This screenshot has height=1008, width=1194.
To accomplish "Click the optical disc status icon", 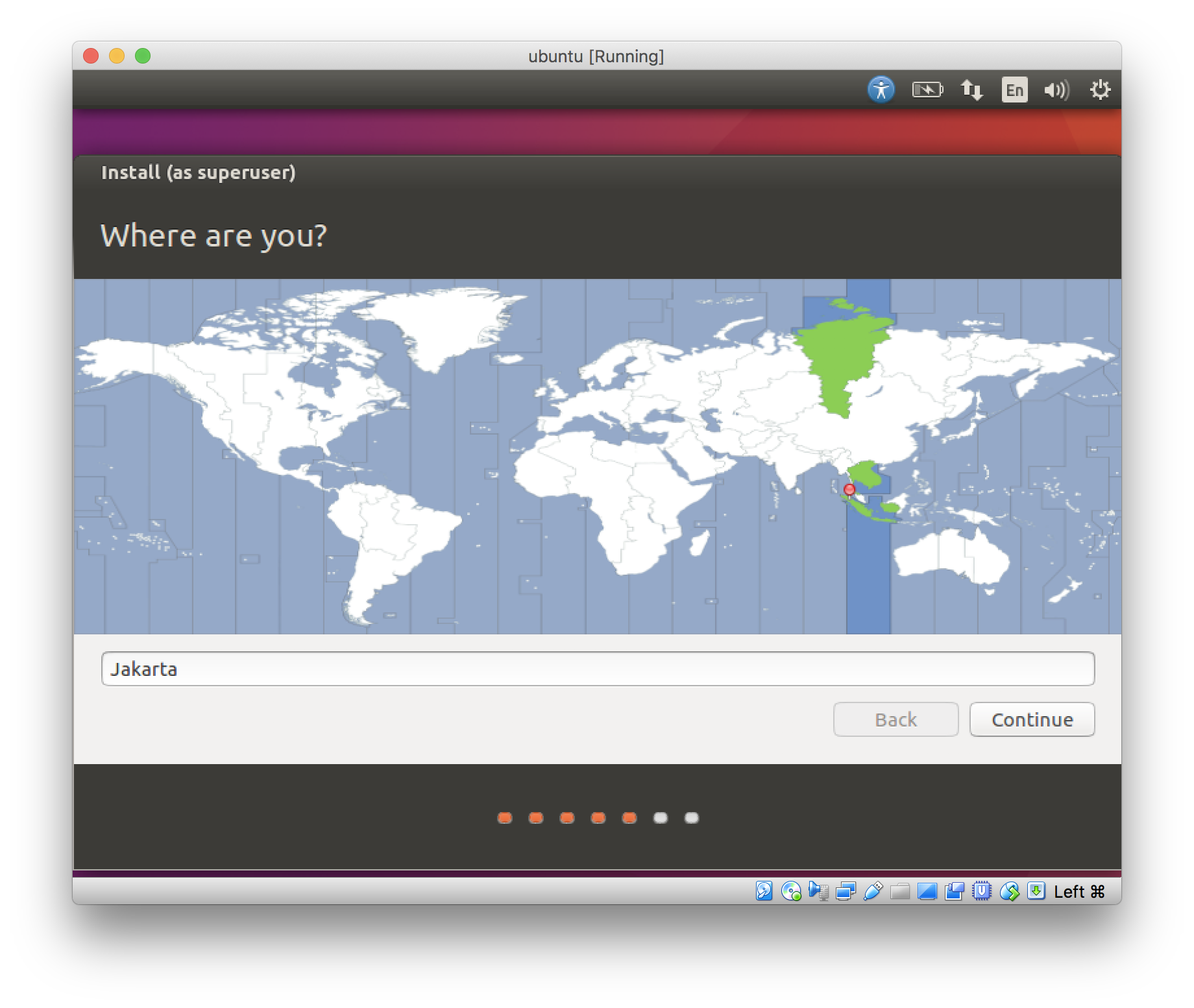I will click(791, 891).
